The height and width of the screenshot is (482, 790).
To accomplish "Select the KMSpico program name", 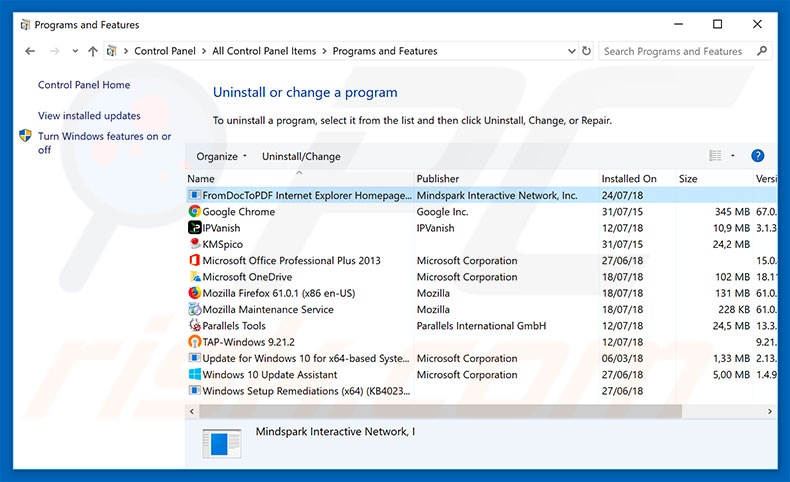I will [223, 244].
